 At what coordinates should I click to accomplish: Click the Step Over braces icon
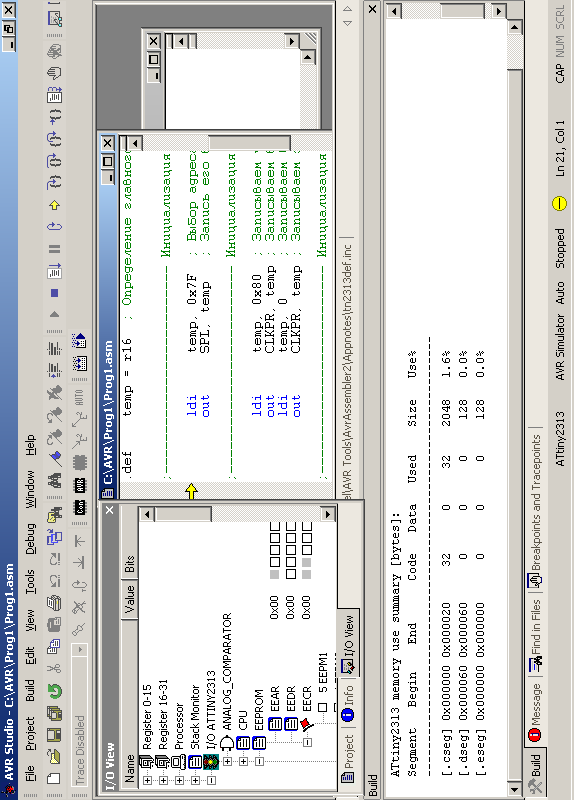click(x=54, y=161)
